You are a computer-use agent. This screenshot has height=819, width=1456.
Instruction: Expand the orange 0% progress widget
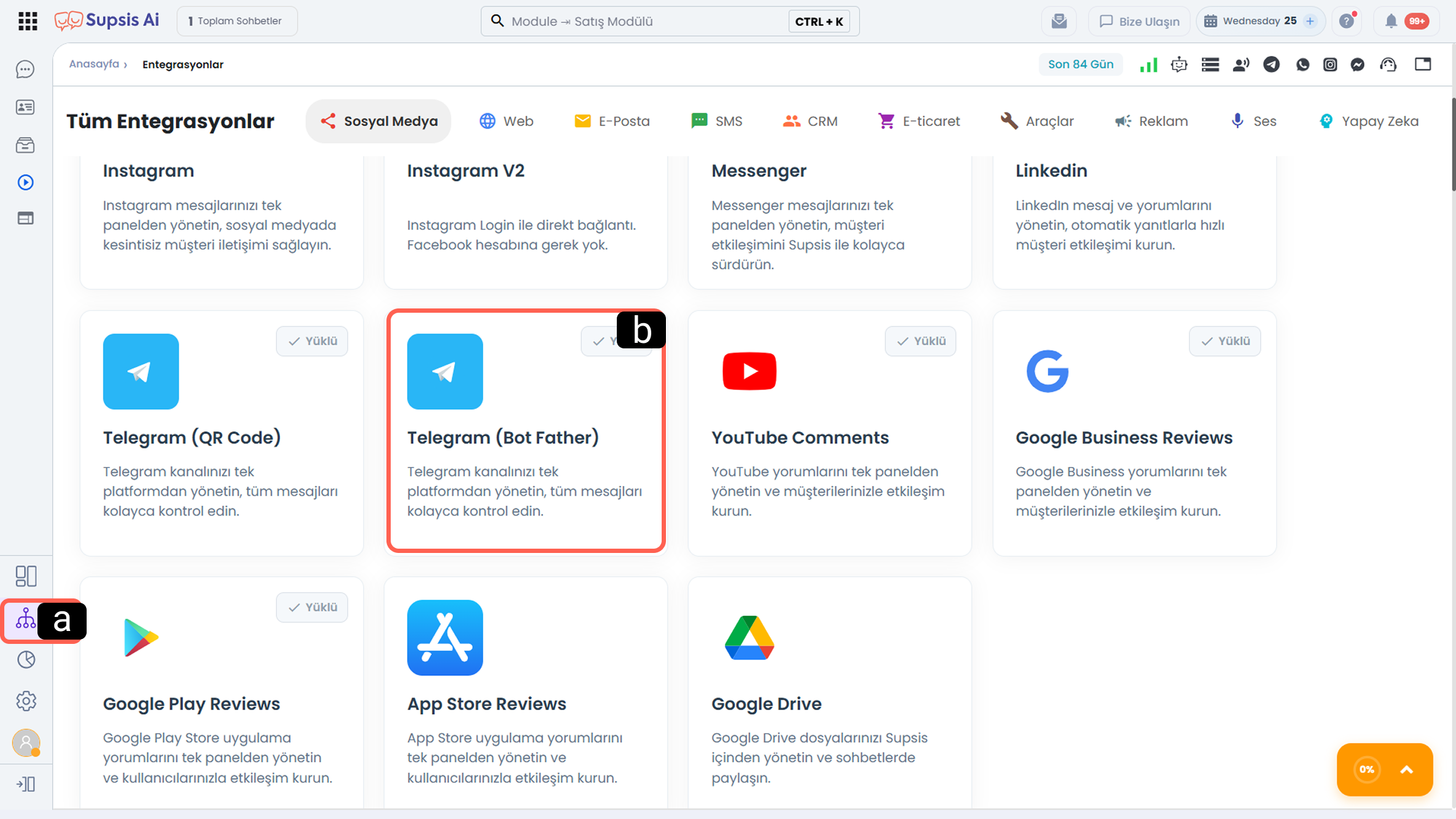point(1406,770)
